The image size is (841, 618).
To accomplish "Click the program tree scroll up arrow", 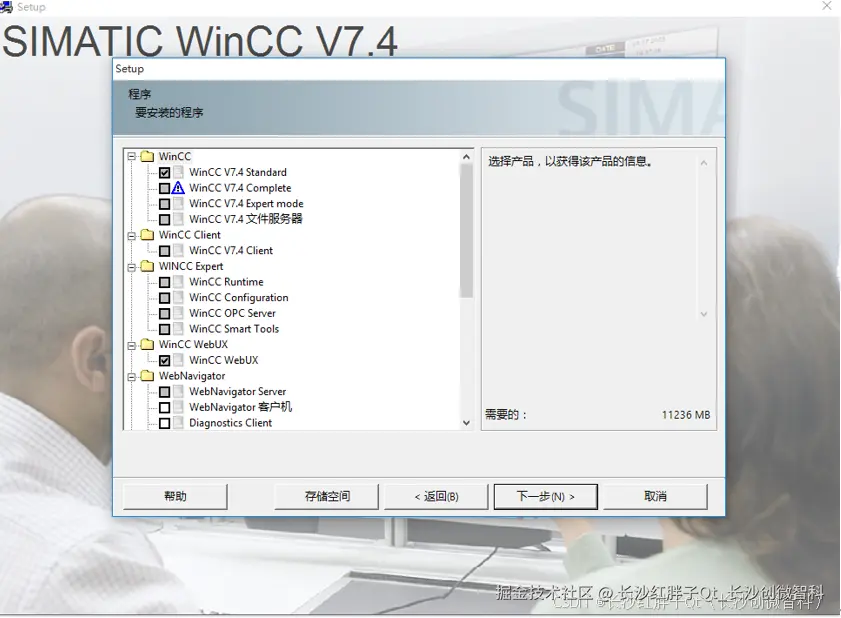I will tap(466, 157).
